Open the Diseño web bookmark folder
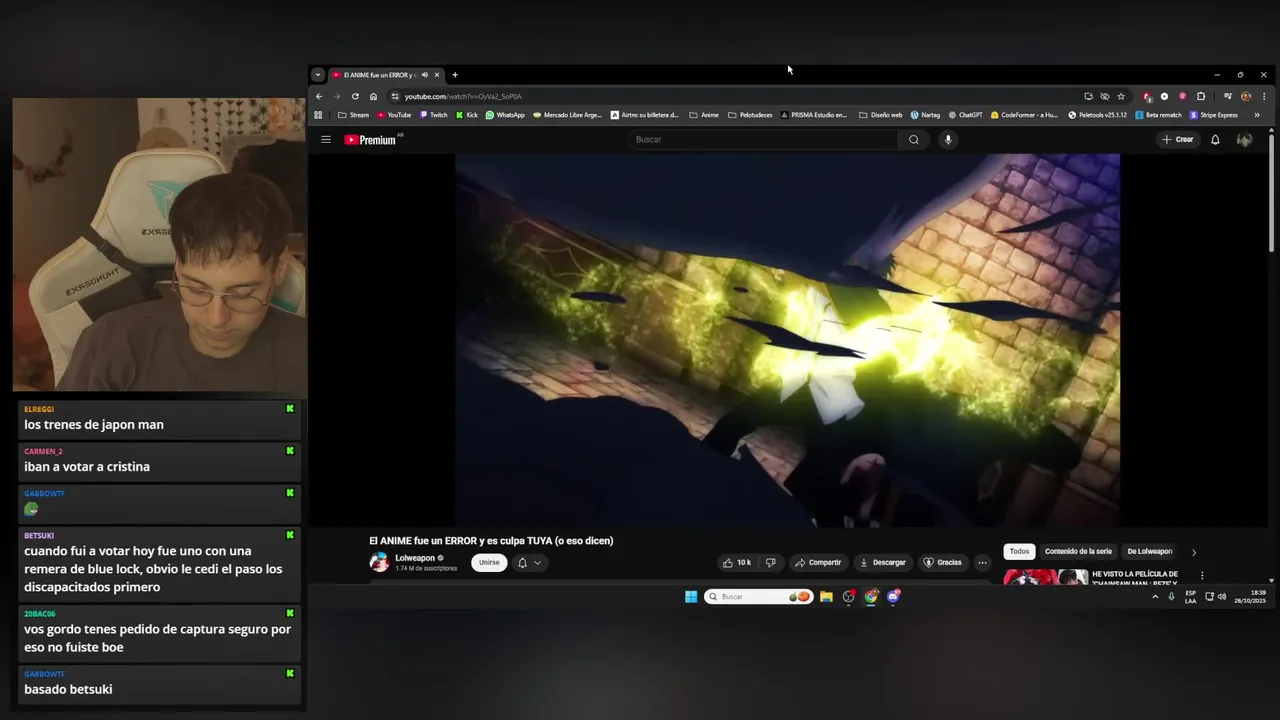The height and width of the screenshot is (720, 1280). coord(881,115)
